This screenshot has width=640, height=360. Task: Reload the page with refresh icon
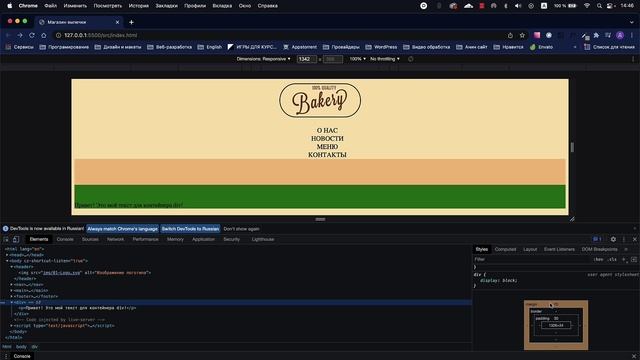pyautogui.click(x=32, y=36)
